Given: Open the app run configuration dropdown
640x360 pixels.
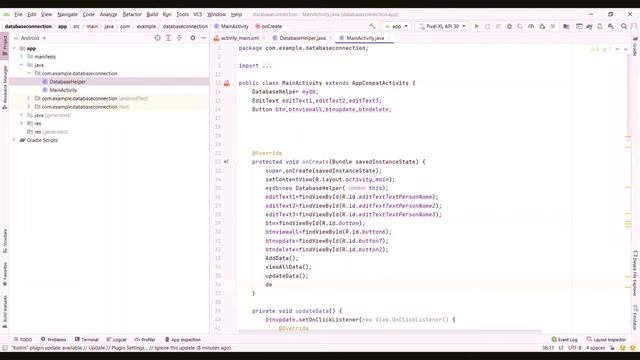Looking at the screenshot, I should pyautogui.click(x=396, y=26).
